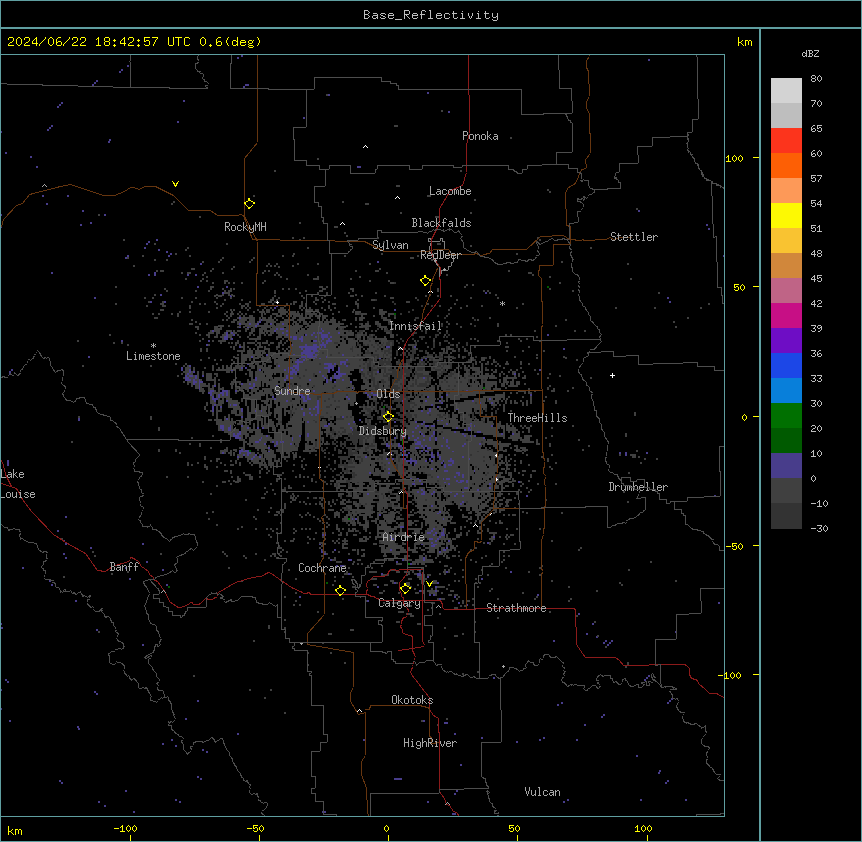Select the magenta swatch in dBZ legend
Image resolution: width=862 pixels, height=842 pixels.
coord(786,315)
